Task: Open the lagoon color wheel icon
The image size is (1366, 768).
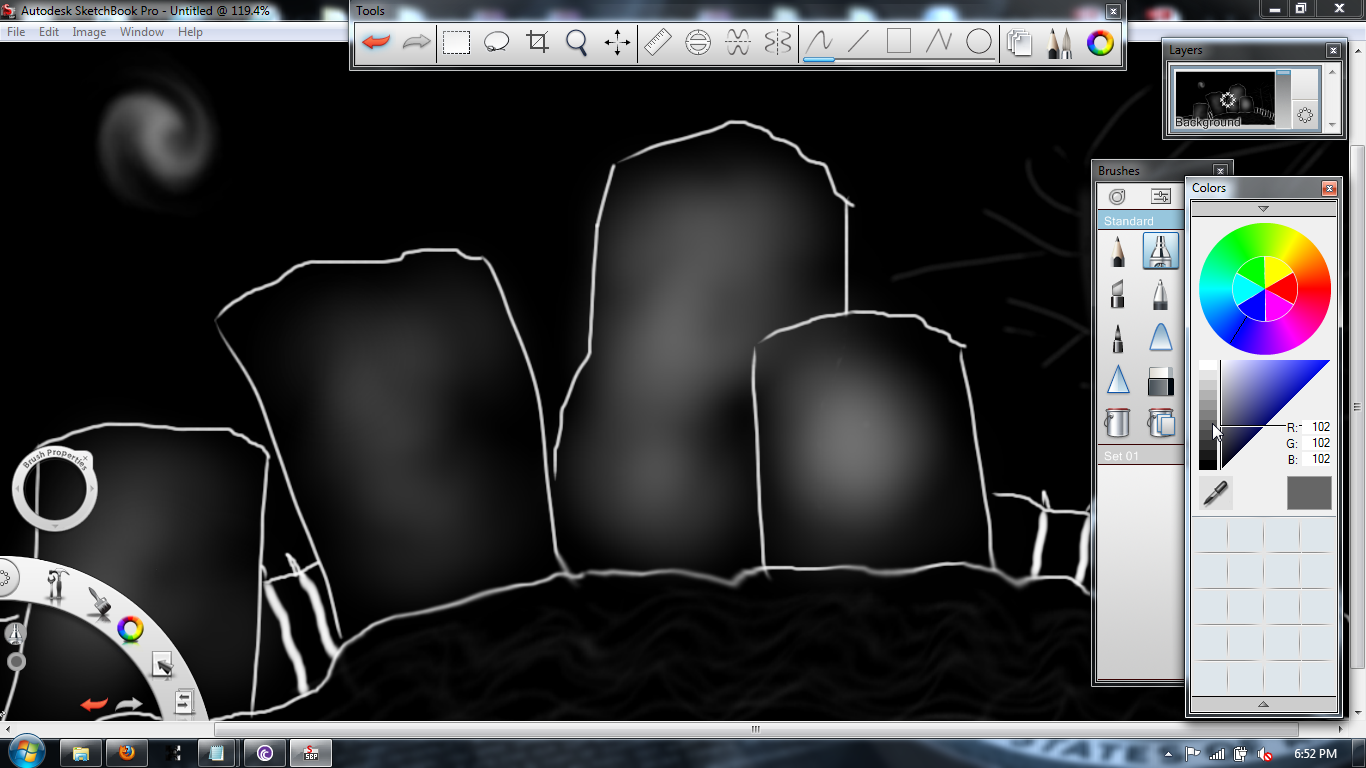Action: [x=130, y=629]
